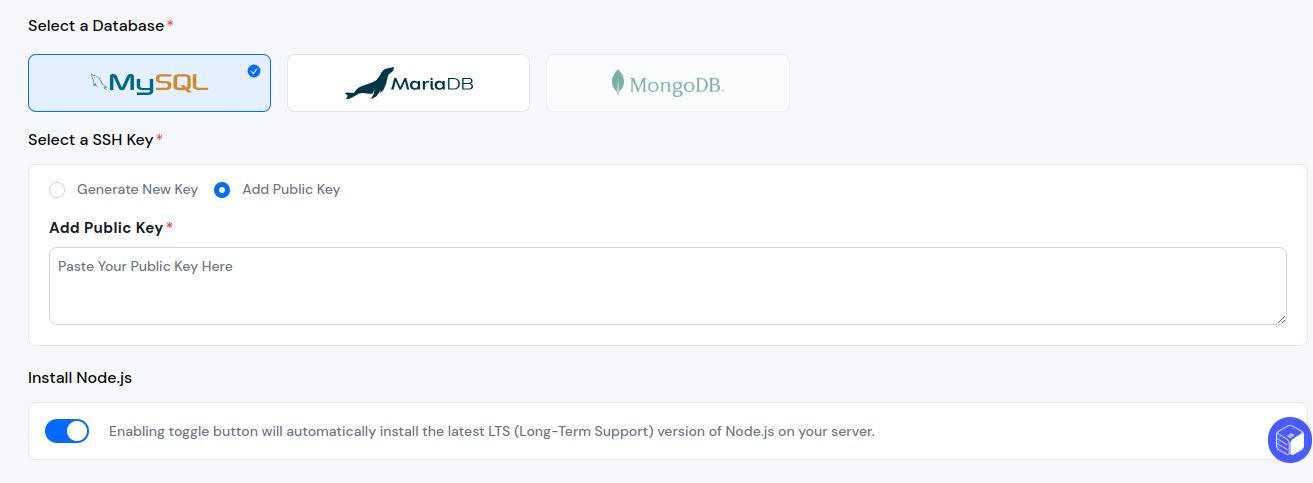
Task: Click the "Generate New Key" option label
Action: (x=137, y=189)
